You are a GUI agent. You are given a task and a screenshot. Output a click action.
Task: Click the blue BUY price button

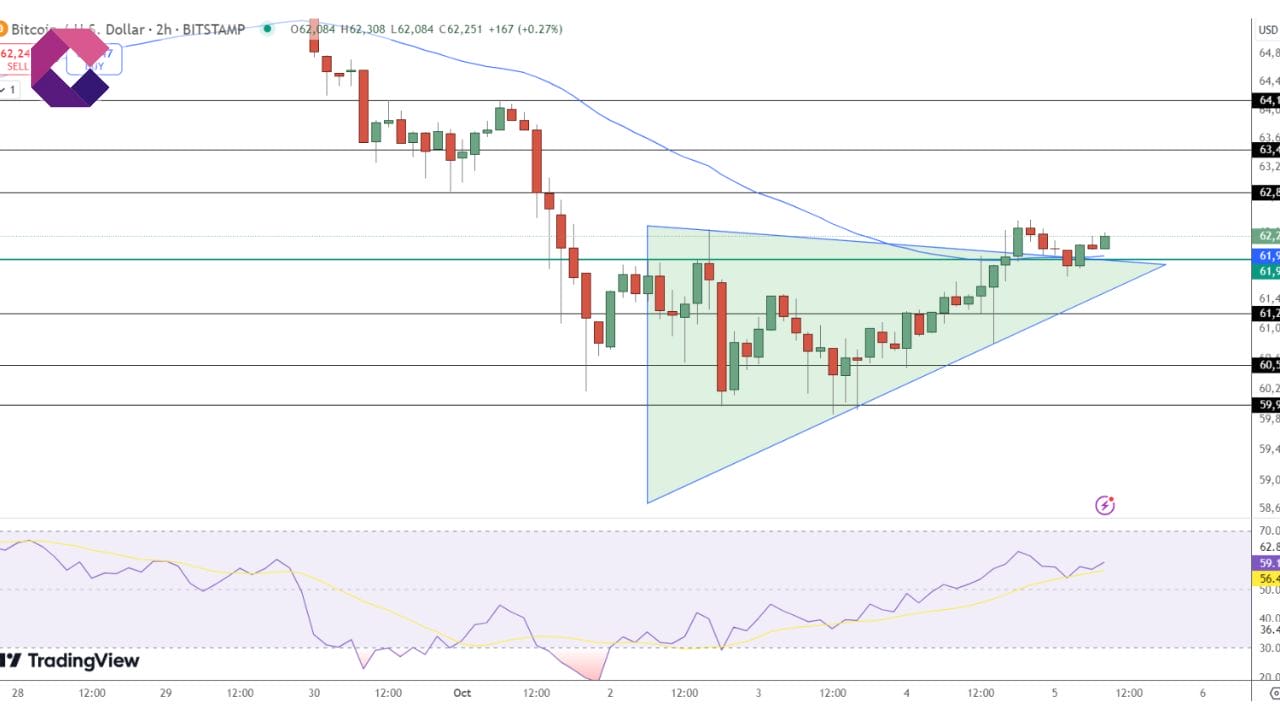click(x=95, y=60)
